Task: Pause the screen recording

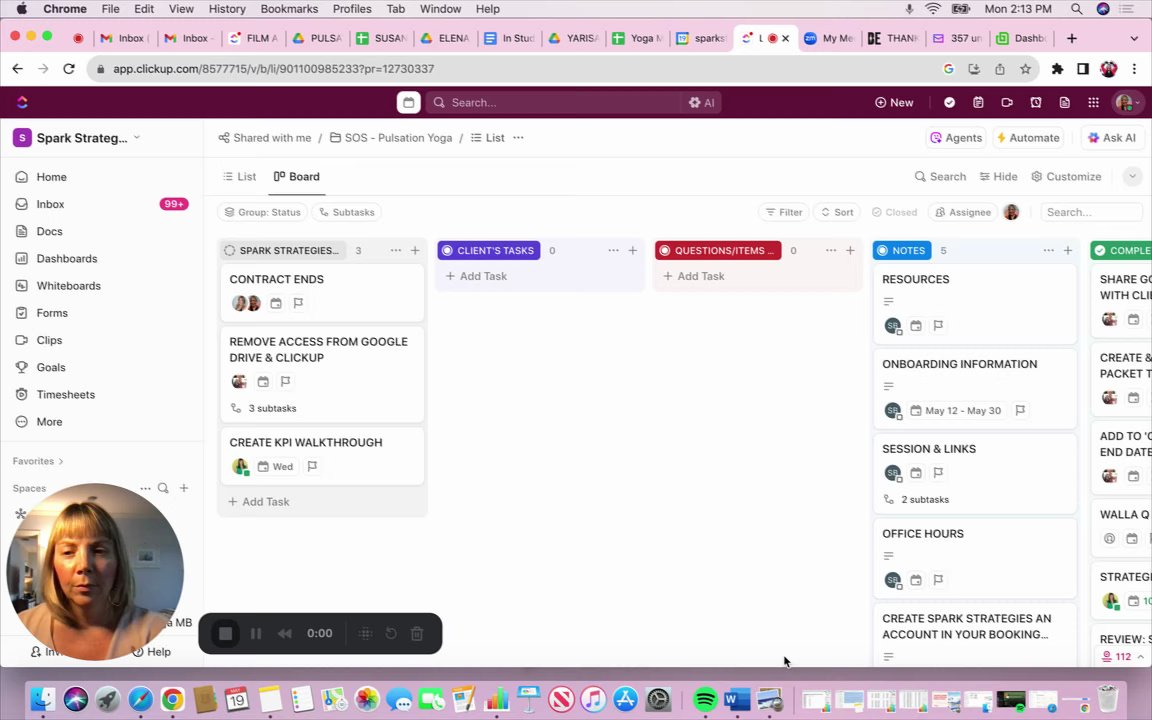Action: pyautogui.click(x=256, y=633)
